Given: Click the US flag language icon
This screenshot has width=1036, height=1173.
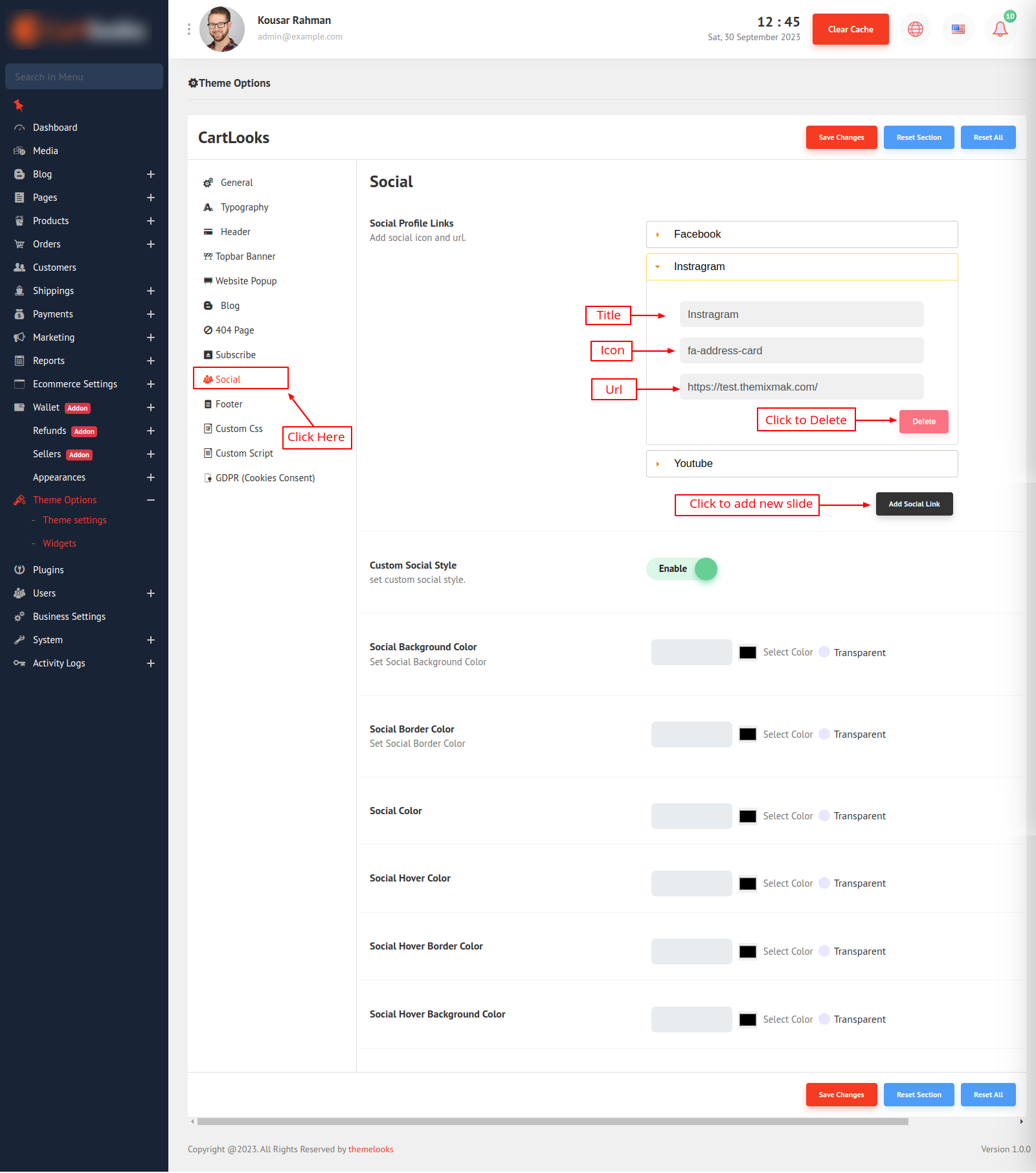Looking at the screenshot, I should click(958, 29).
